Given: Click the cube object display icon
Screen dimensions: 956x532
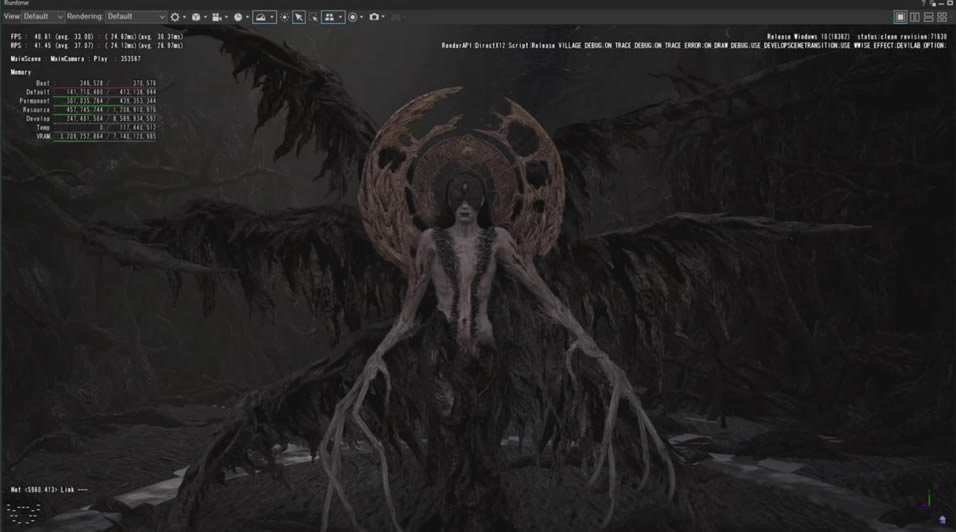Looking at the screenshot, I should pyautogui.click(x=196, y=17).
